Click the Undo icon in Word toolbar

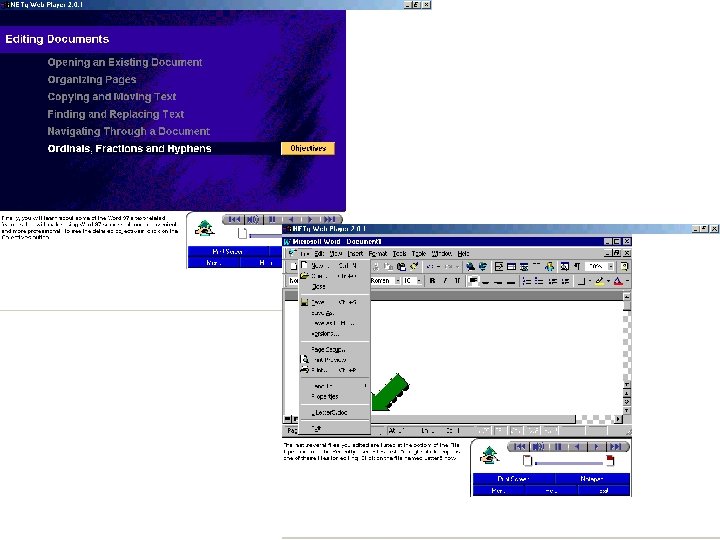[431, 266]
